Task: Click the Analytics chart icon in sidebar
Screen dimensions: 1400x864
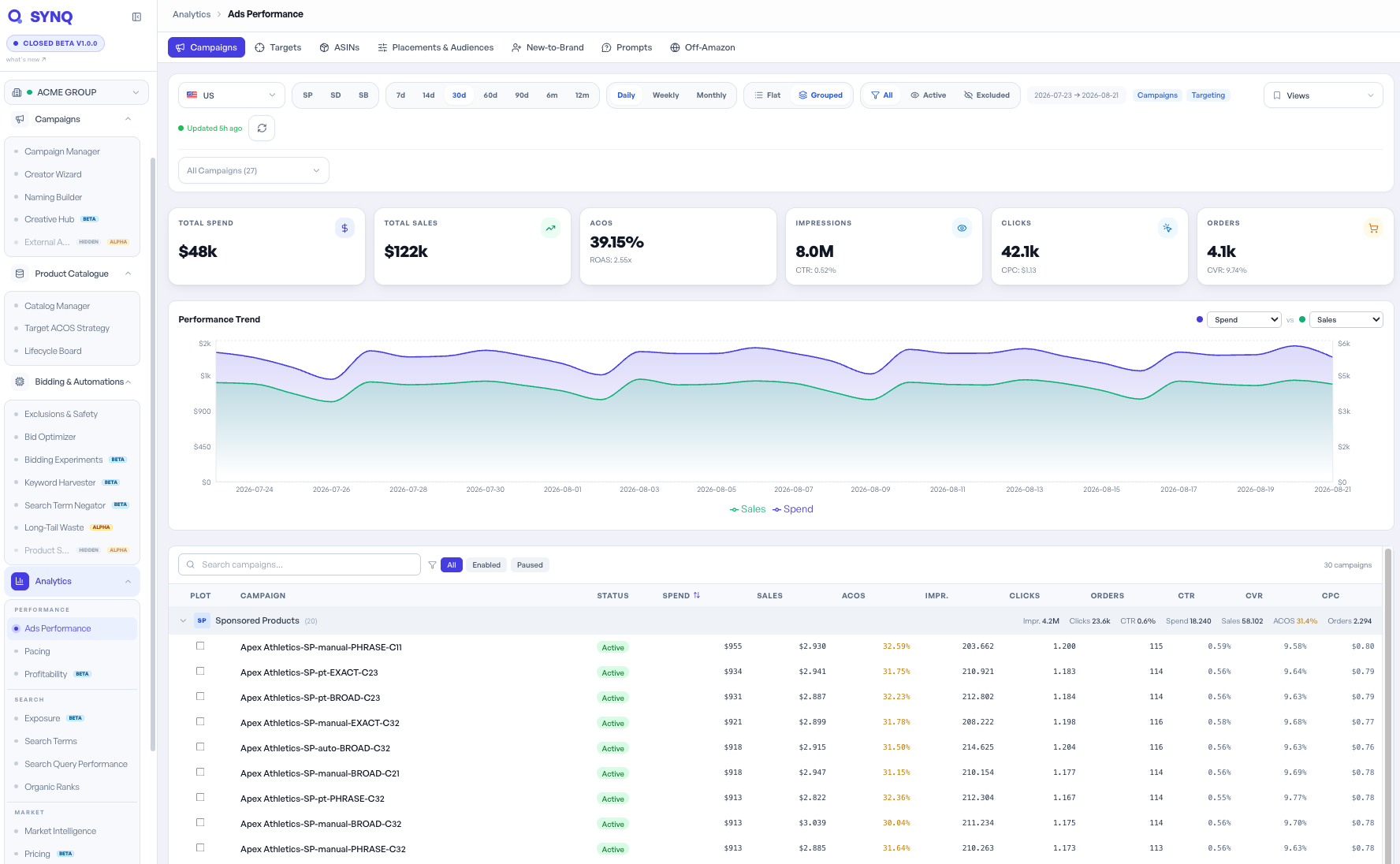Action: tap(20, 581)
